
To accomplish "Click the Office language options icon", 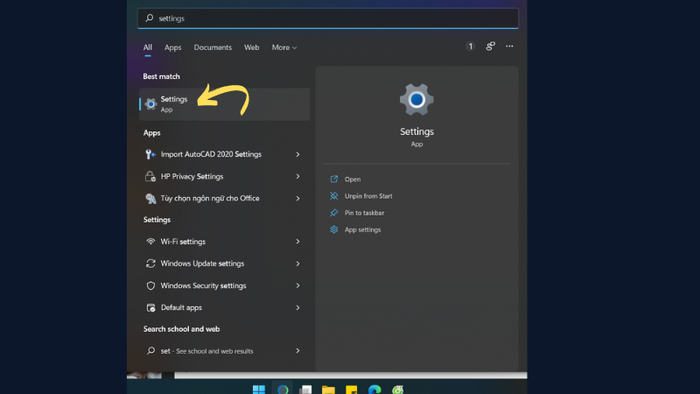I will 150,198.
